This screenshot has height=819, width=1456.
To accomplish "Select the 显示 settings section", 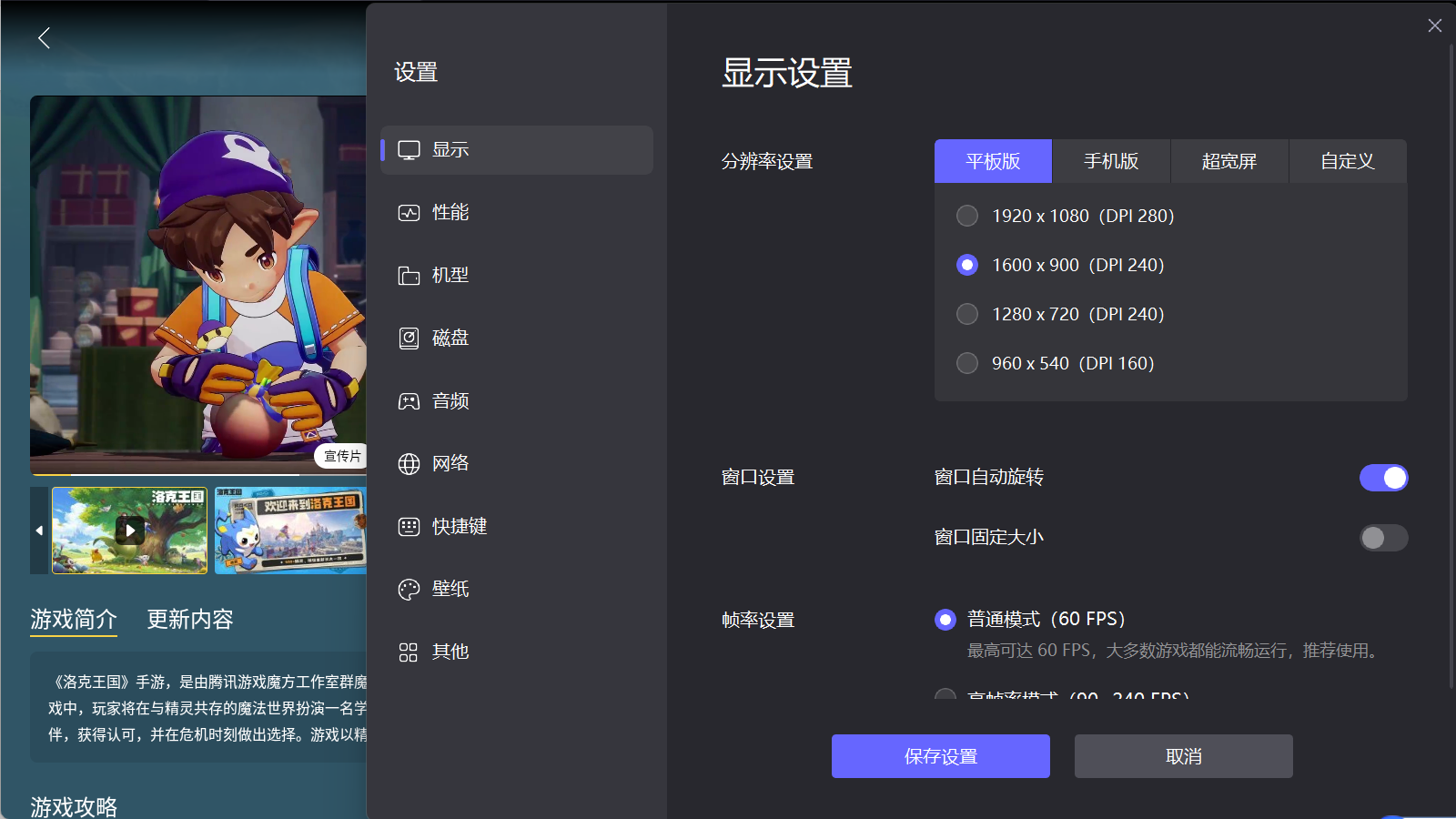I will (x=517, y=150).
